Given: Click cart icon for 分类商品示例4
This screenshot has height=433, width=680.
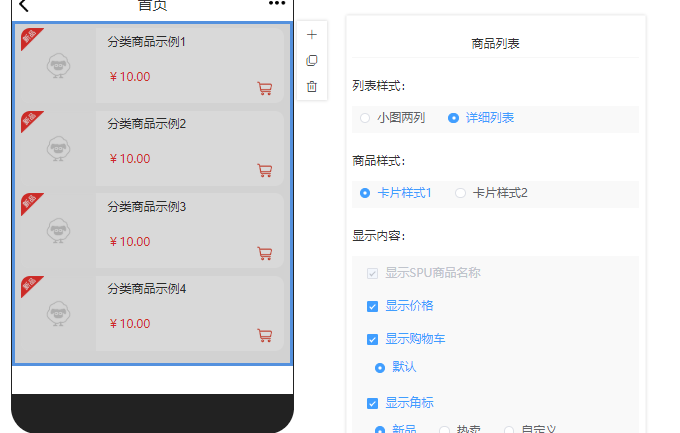Looking at the screenshot, I should point(265,336).
